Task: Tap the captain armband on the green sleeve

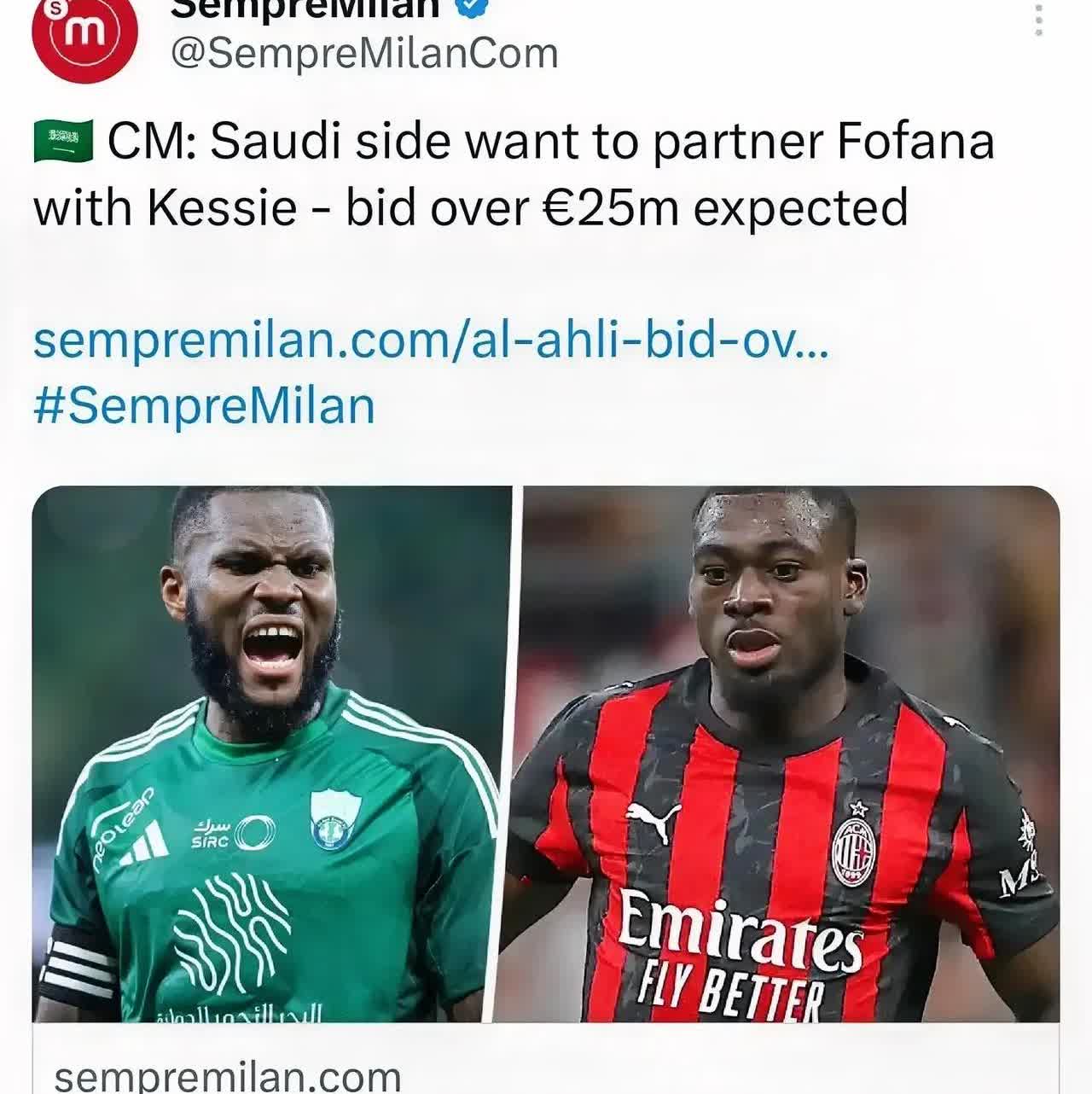Action: [78, 968]
